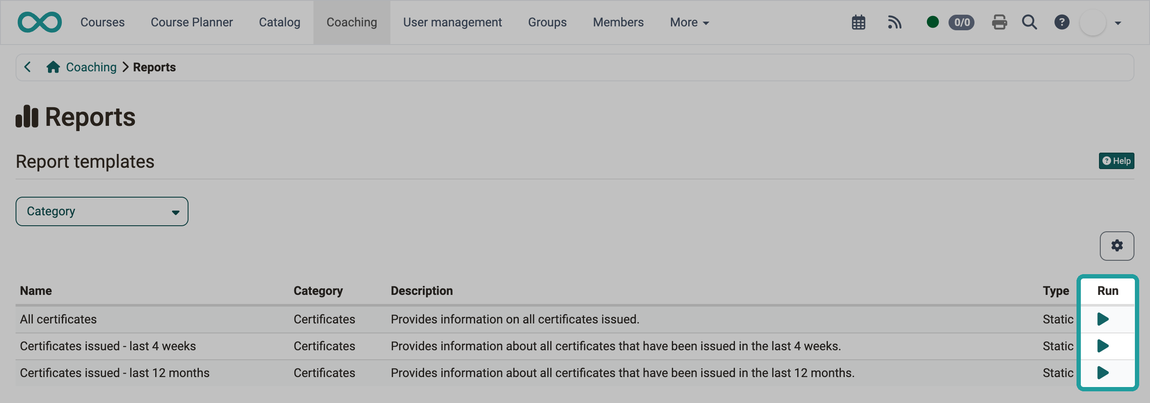The image size is (1150, 403).
Task: Click the green online status dot
Action: coord(933,22)
